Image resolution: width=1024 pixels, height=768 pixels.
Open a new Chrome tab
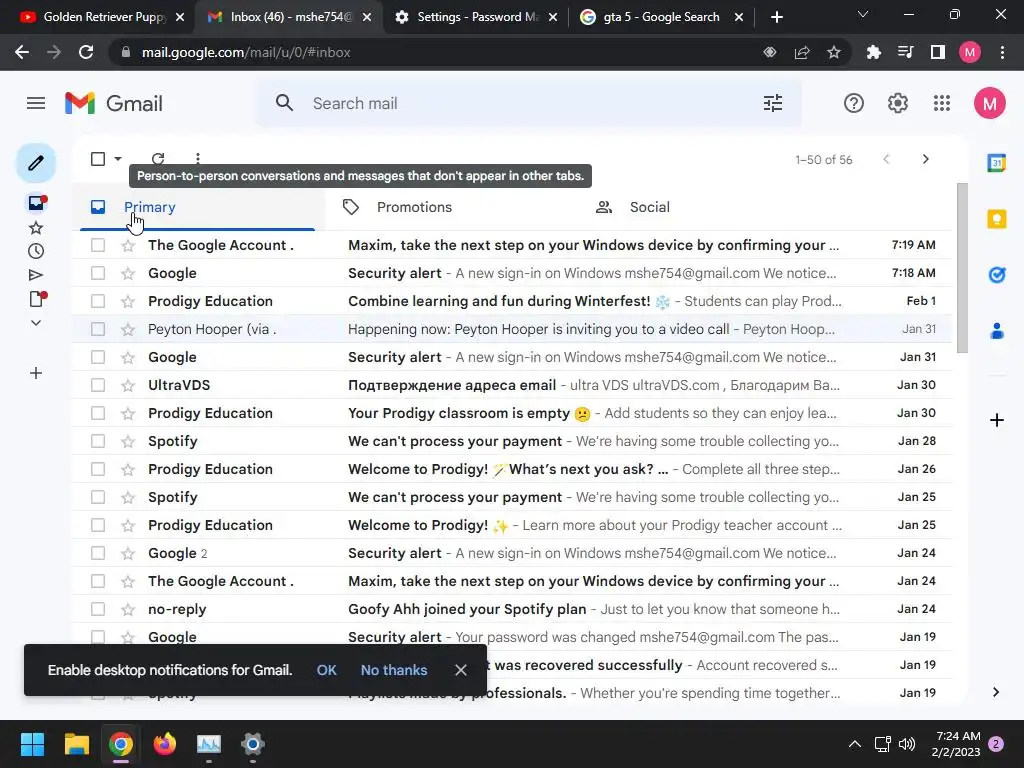(776, 17)
